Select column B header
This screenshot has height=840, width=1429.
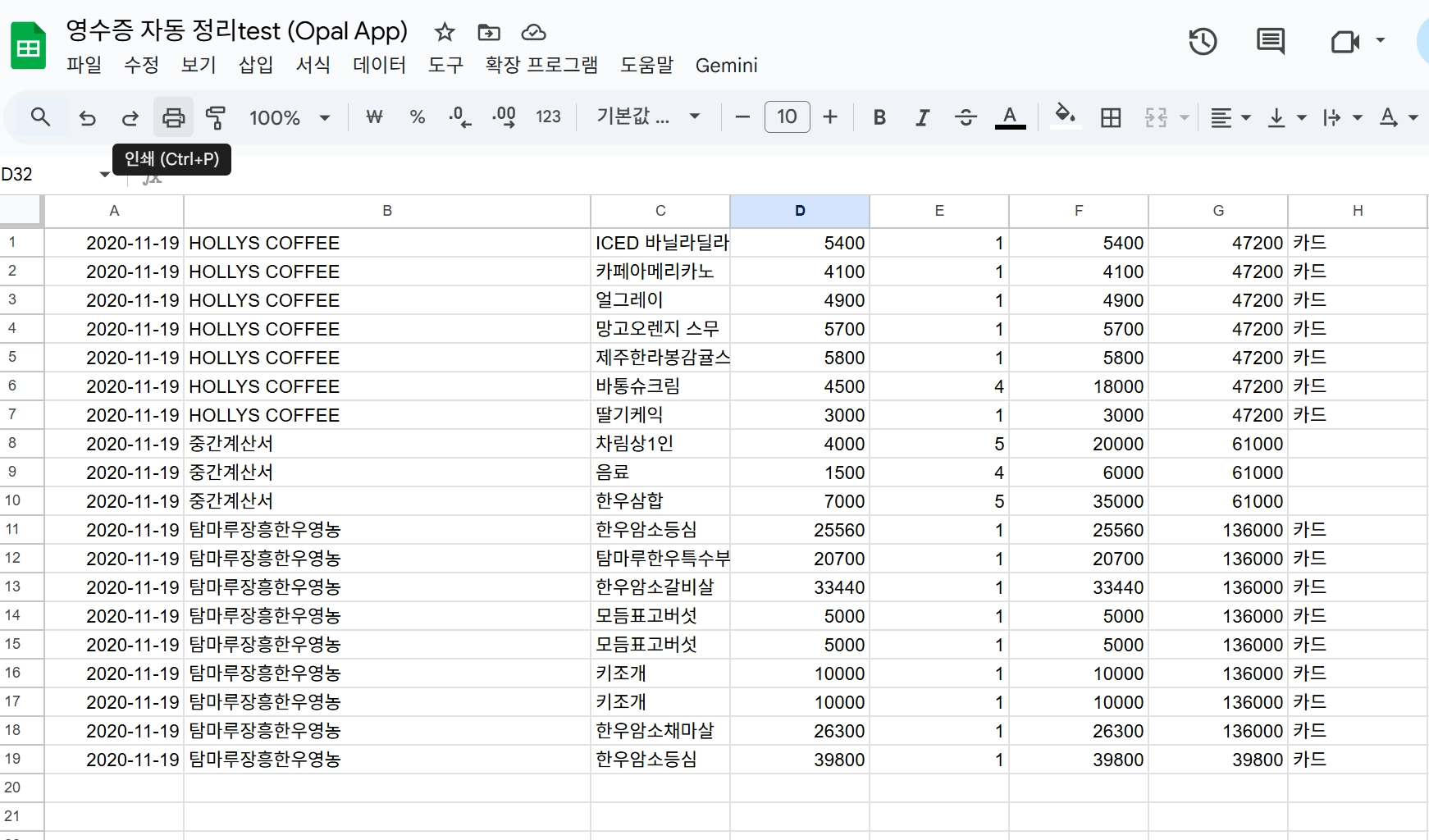click(x=387, y=211)
